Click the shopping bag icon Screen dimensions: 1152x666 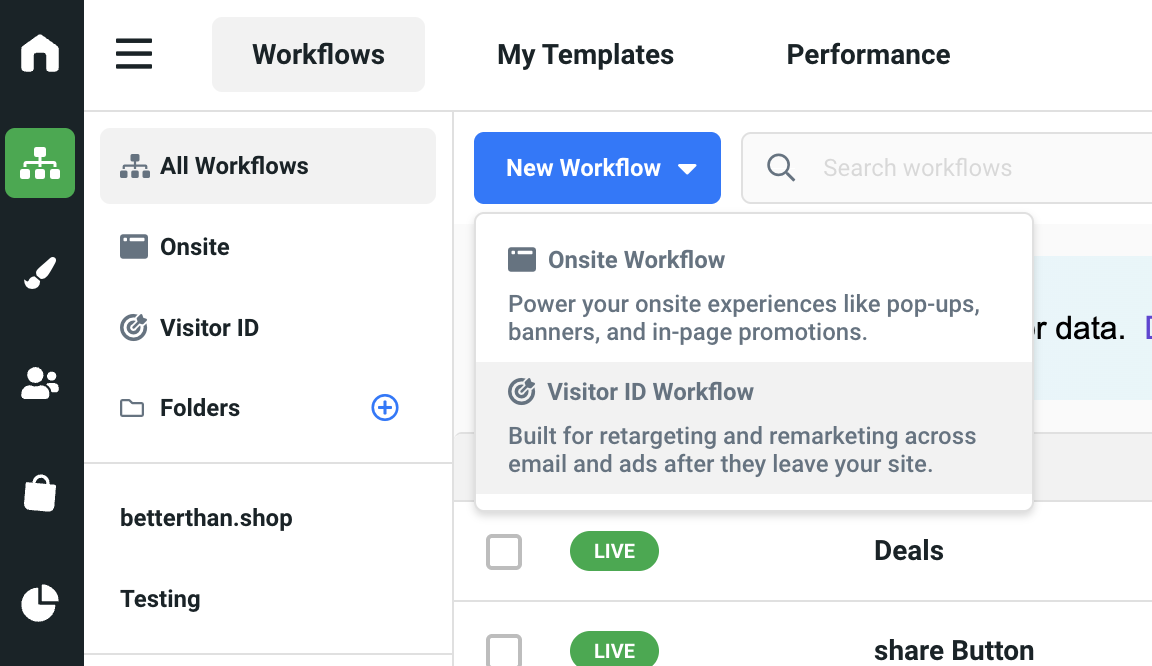point(40,493)
